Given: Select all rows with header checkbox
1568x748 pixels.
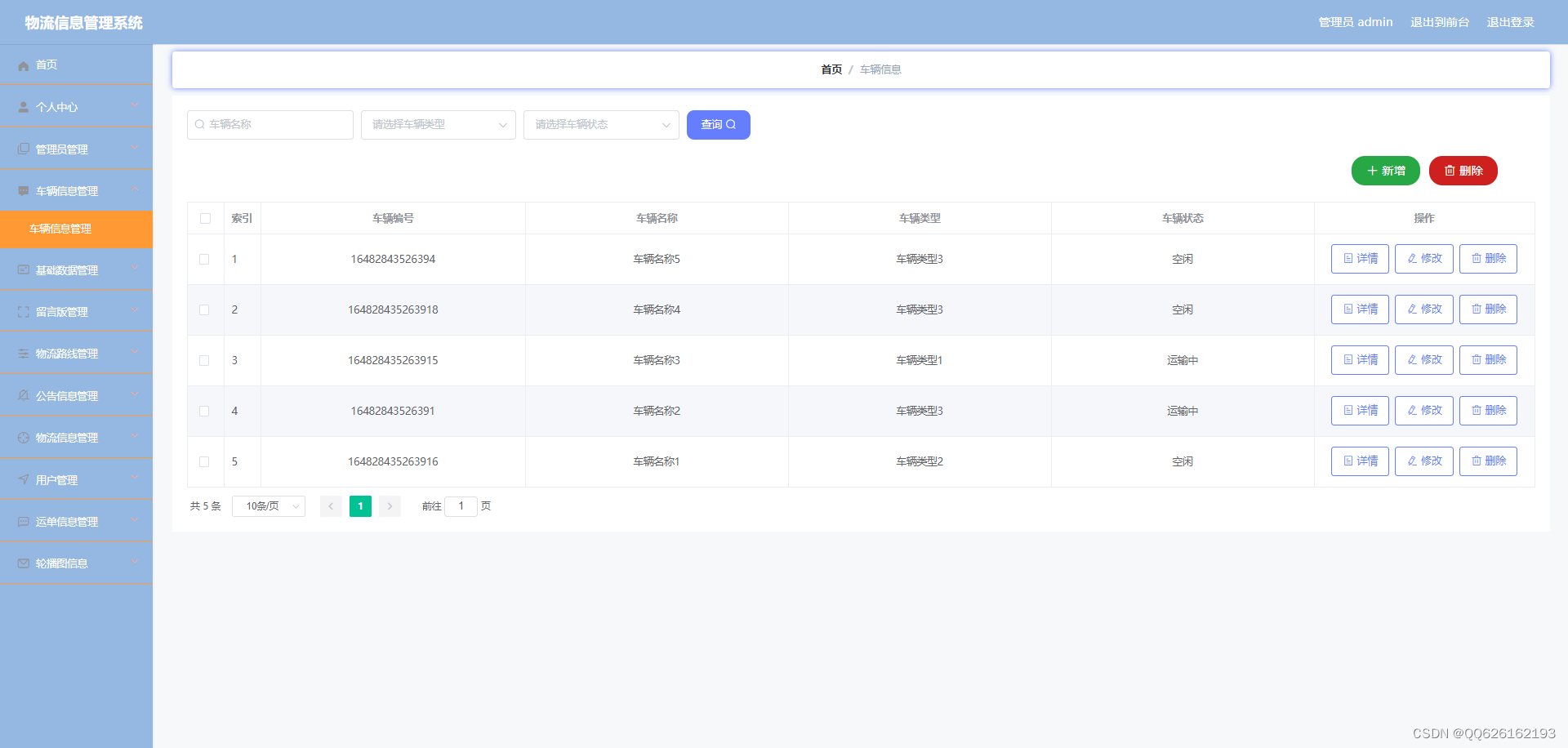Looking at the screenshot, I should tap(205, 219).
